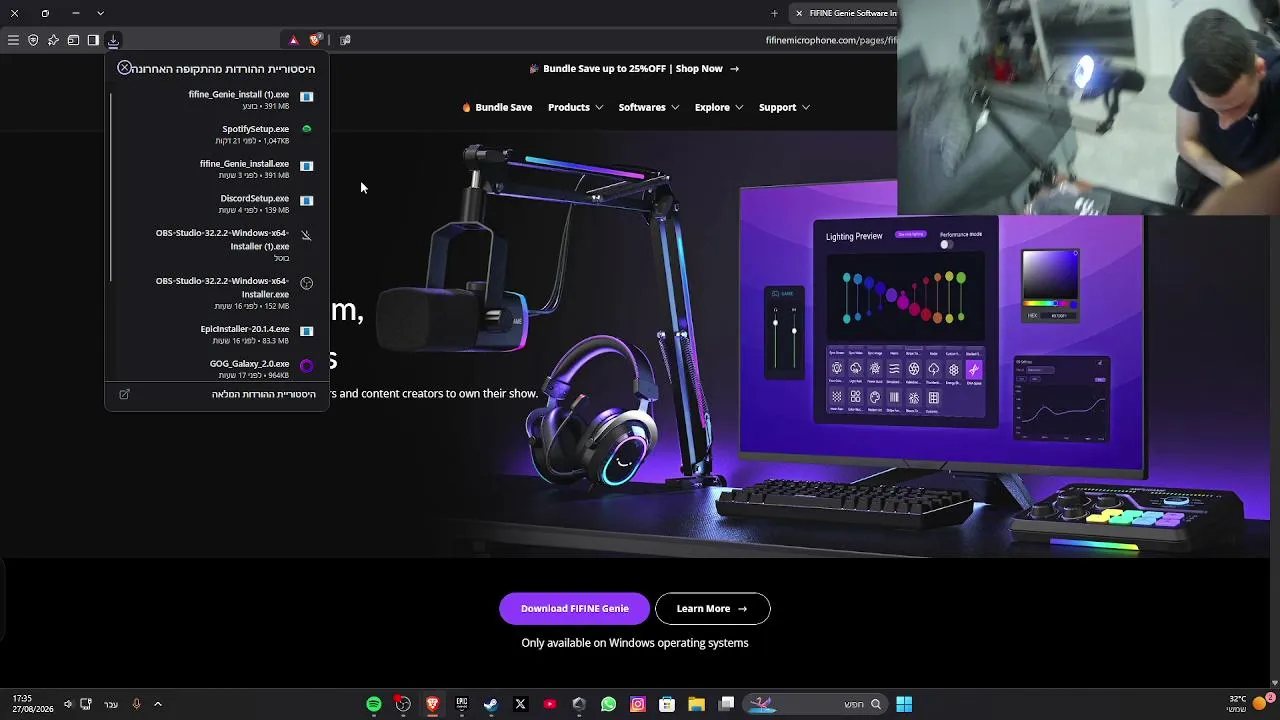The width and height of the screenshot is (1280, 720).
Task: Open the DiscordSetup.exe download entry
Action: click(218, 204)
